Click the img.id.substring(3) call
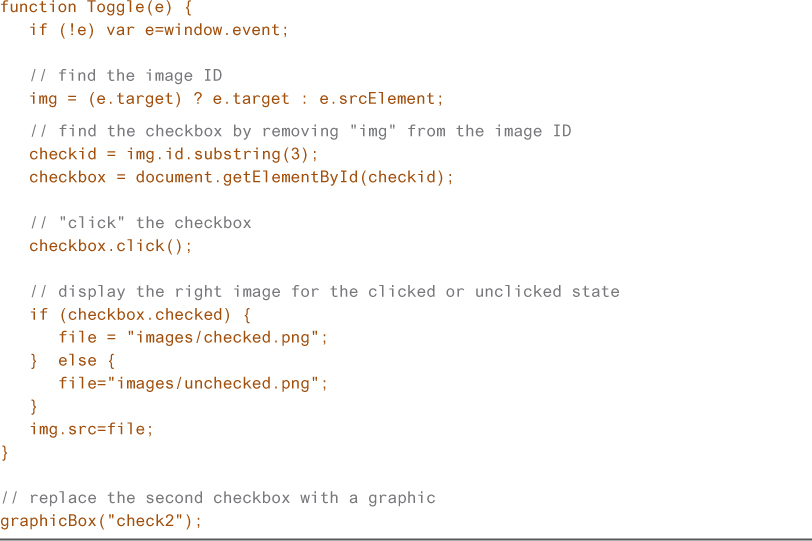812x541 pixels. [x=222, y=154]
